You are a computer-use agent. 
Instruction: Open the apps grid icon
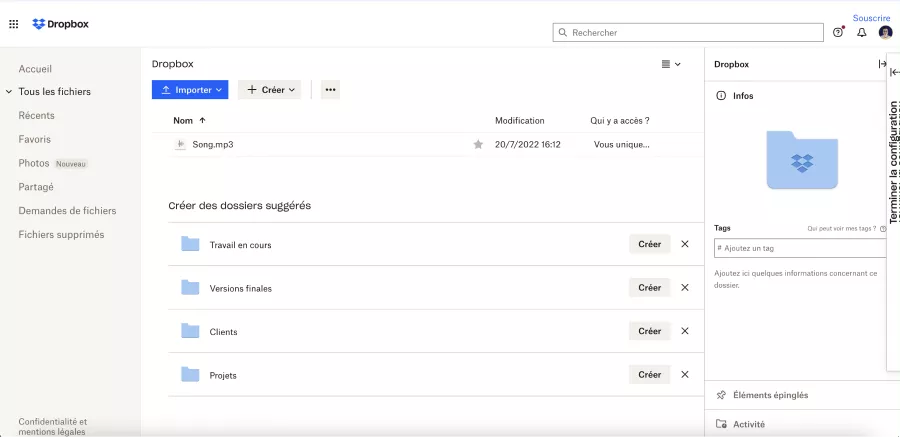point(13,24)
